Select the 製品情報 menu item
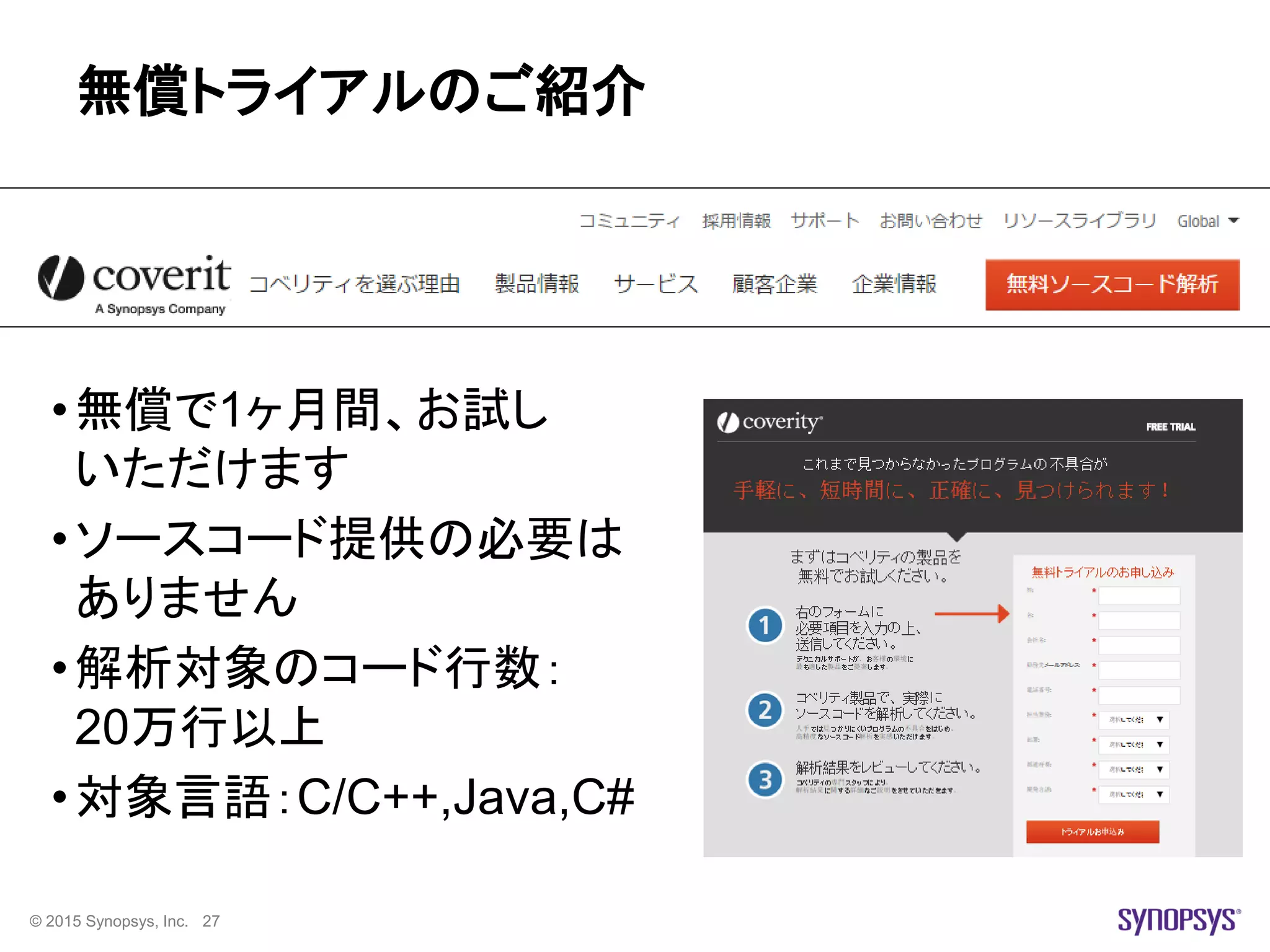 tap(537, 284)
